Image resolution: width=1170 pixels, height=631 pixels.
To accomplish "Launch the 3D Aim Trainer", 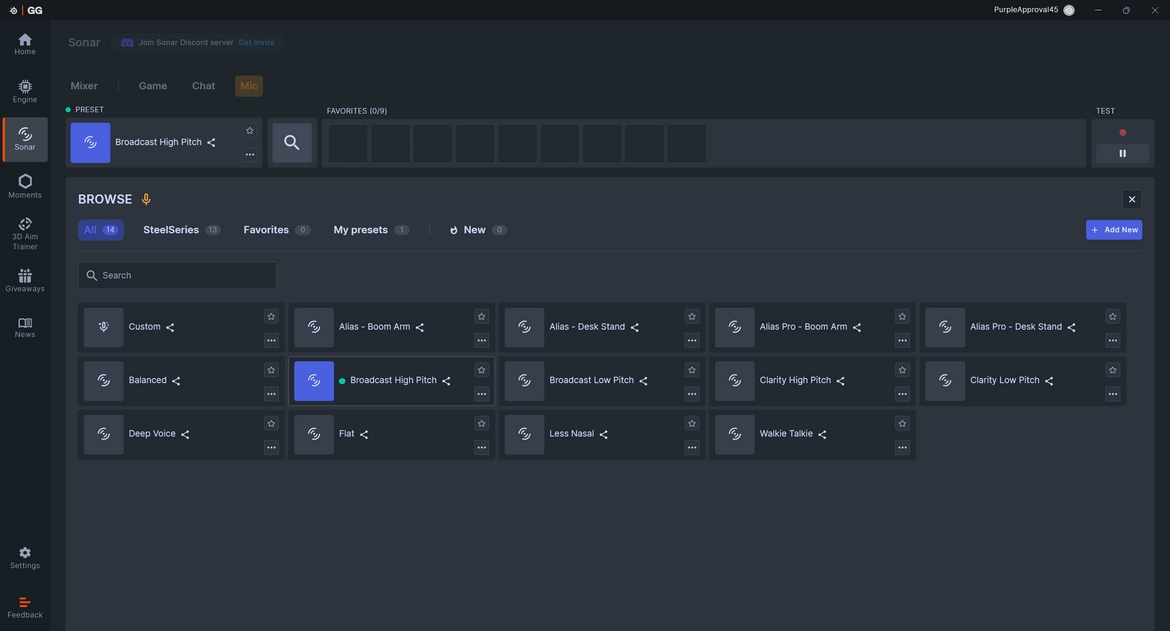I will click(x=25, y=233).
